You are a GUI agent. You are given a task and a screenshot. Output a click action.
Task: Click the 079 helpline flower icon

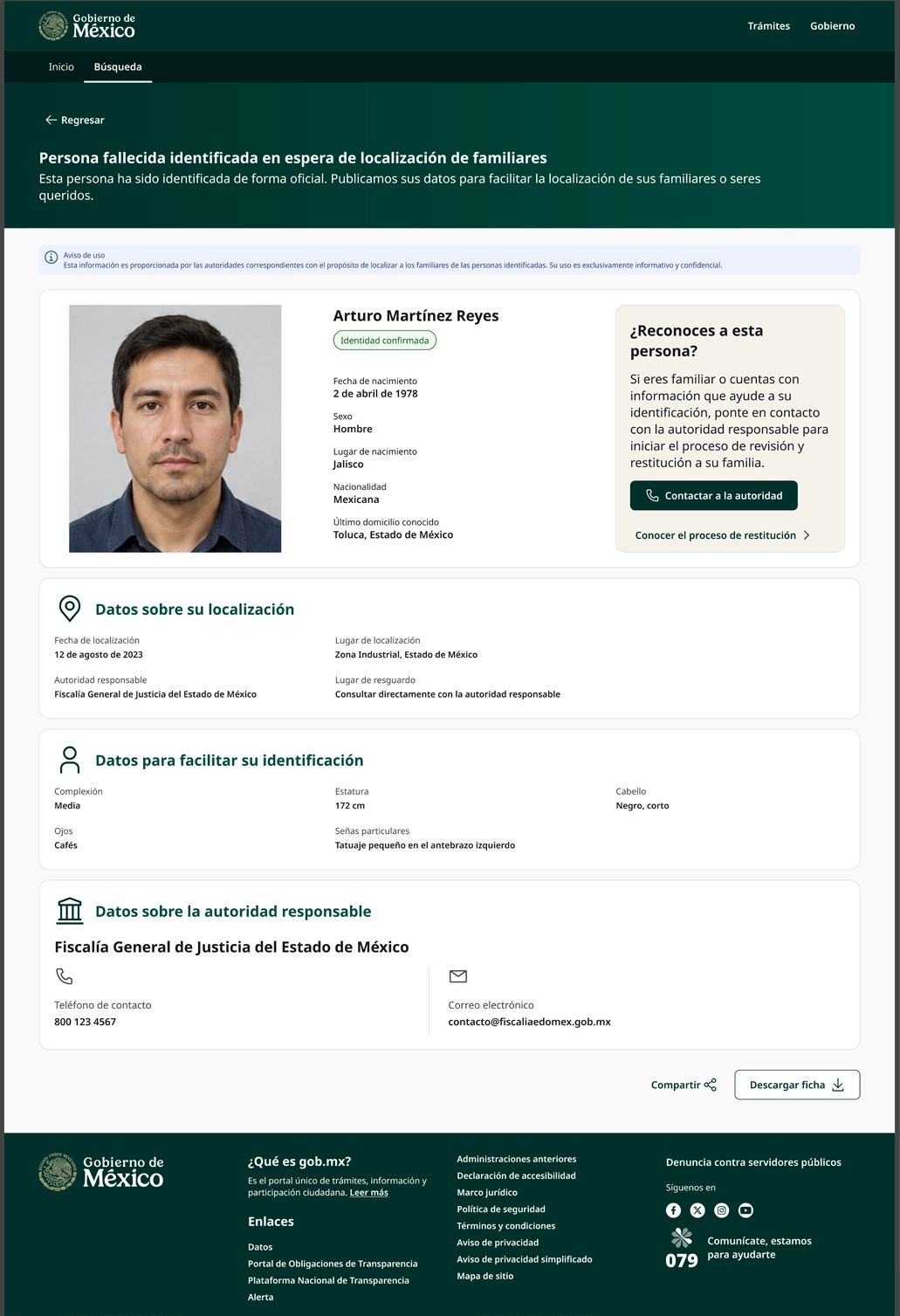pyautogui.click(x=682, y=1237)
